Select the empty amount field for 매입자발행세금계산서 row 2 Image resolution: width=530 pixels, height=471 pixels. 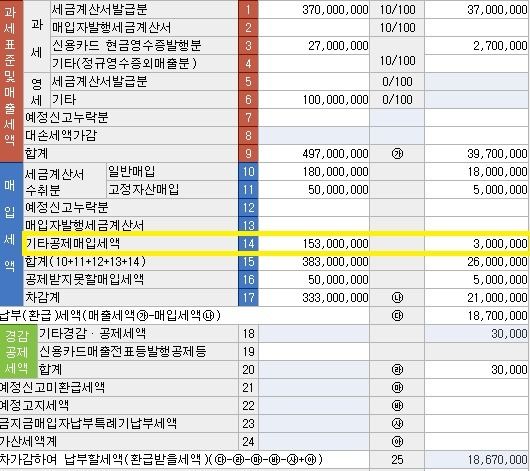coord(314,27)
